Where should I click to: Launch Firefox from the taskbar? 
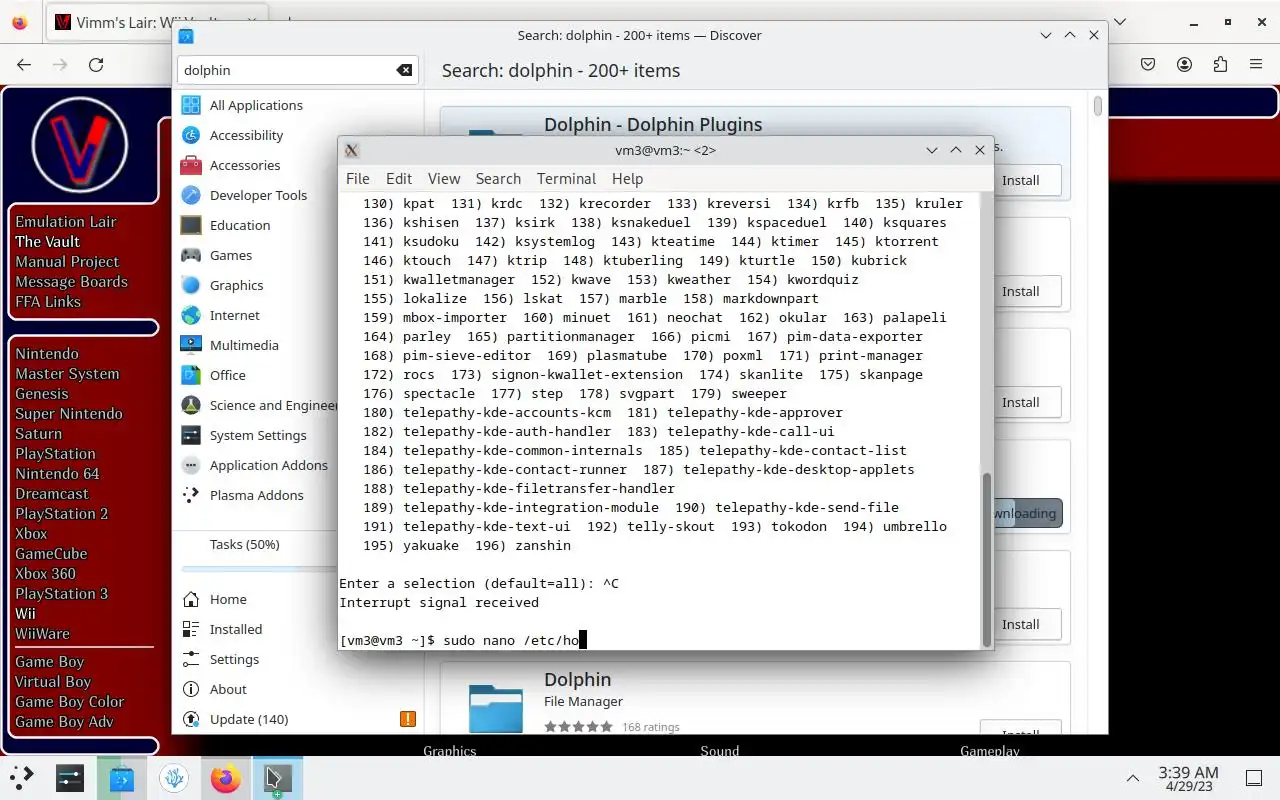click(226, 778)
